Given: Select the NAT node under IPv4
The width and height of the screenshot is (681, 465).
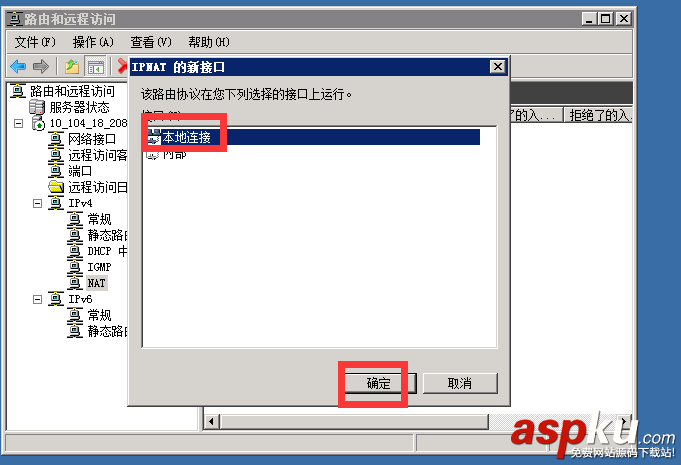Looking at the screenshot, I should pyautogui.click(x=96, y=283).
